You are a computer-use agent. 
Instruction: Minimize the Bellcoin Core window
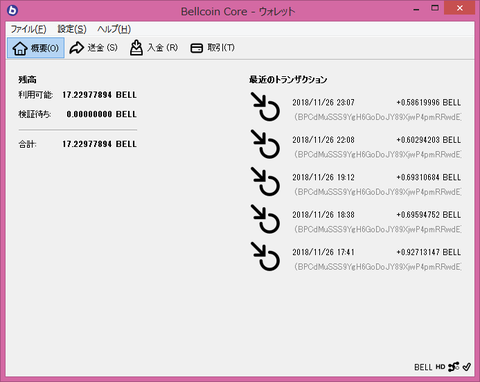(416, 9)
